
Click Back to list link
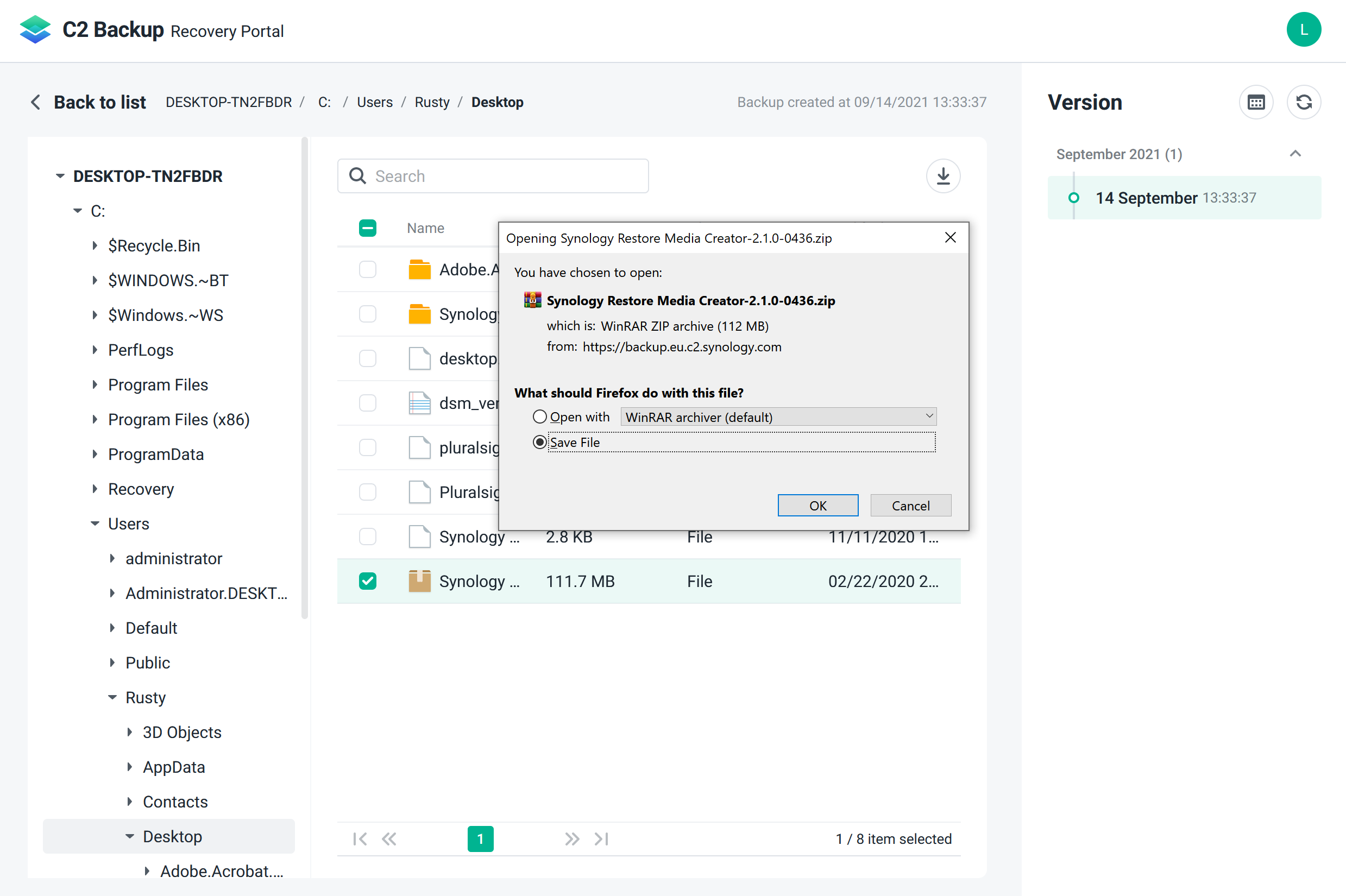click(99, 102)
